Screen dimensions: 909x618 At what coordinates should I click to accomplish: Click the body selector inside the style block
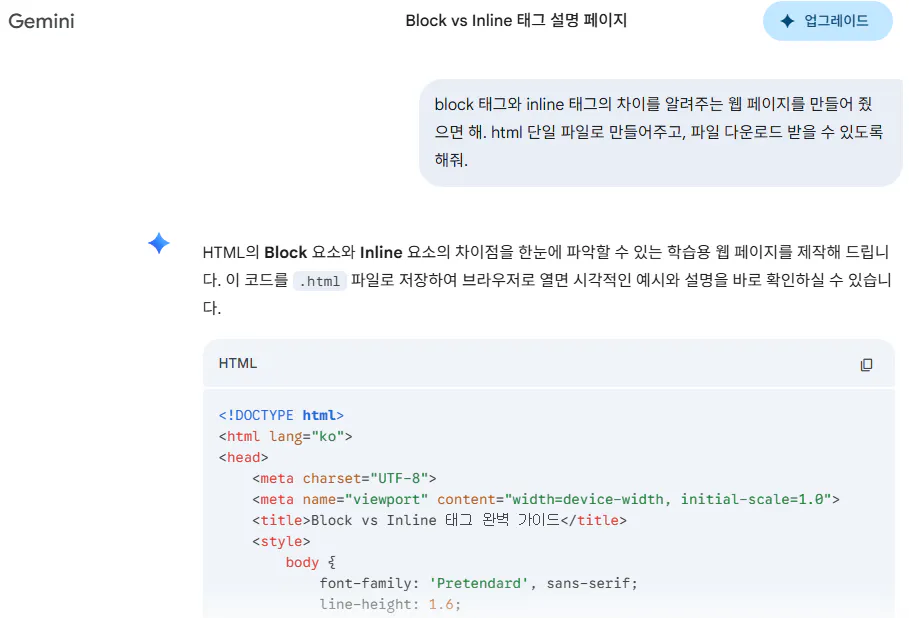click(302, 562)
